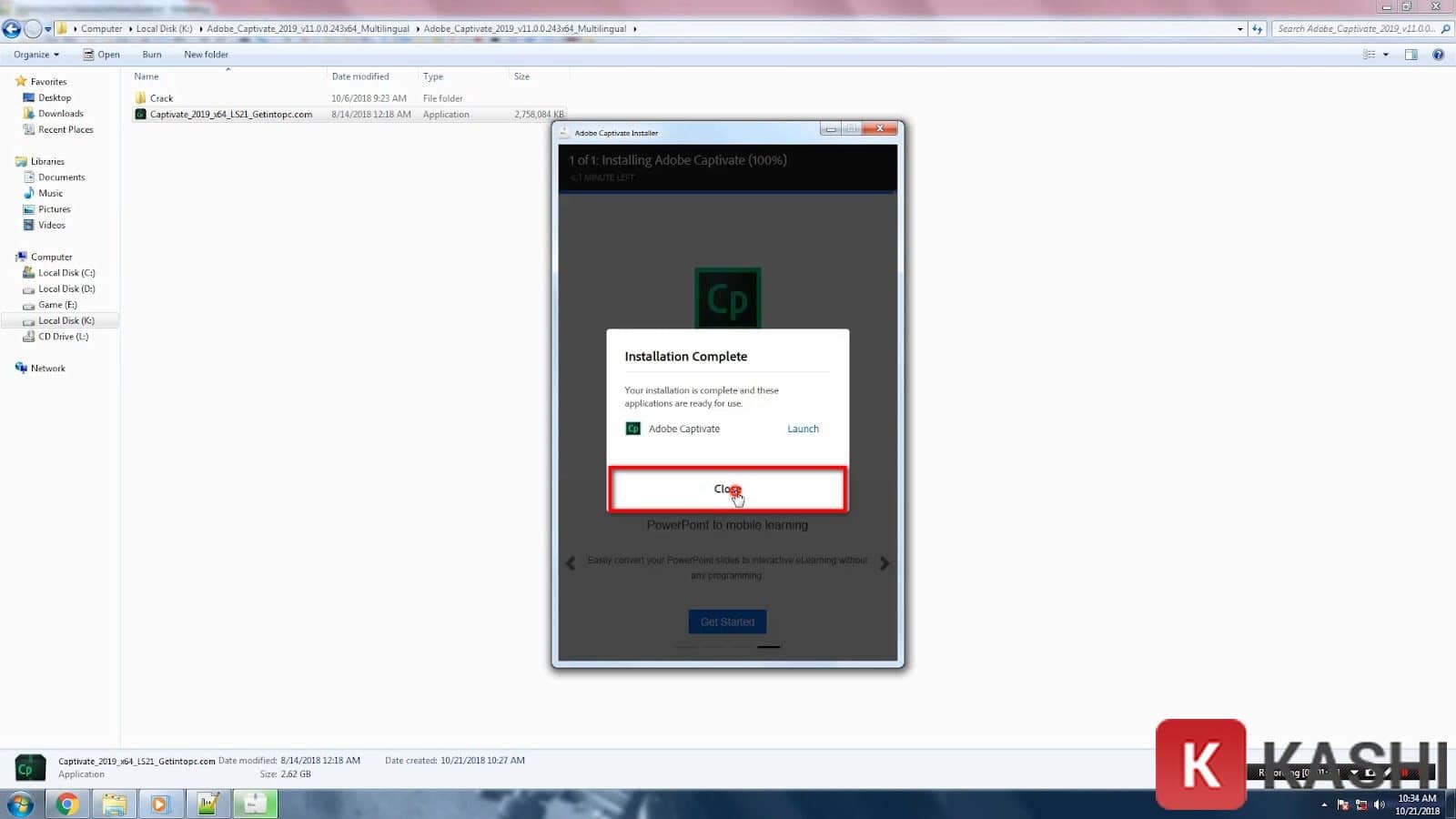Click Burn in the Explorer toolbar
Image resolution: width=1456 pixels, height=819 pixels.
[152, 55]
